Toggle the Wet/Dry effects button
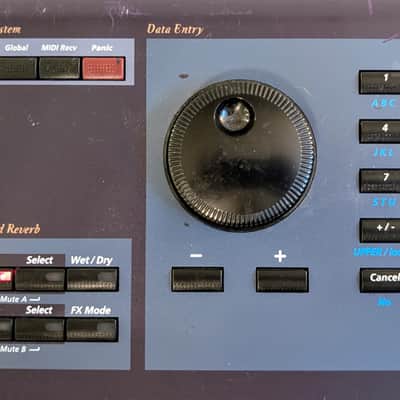 pyautogui.click(x=93, y=280)
